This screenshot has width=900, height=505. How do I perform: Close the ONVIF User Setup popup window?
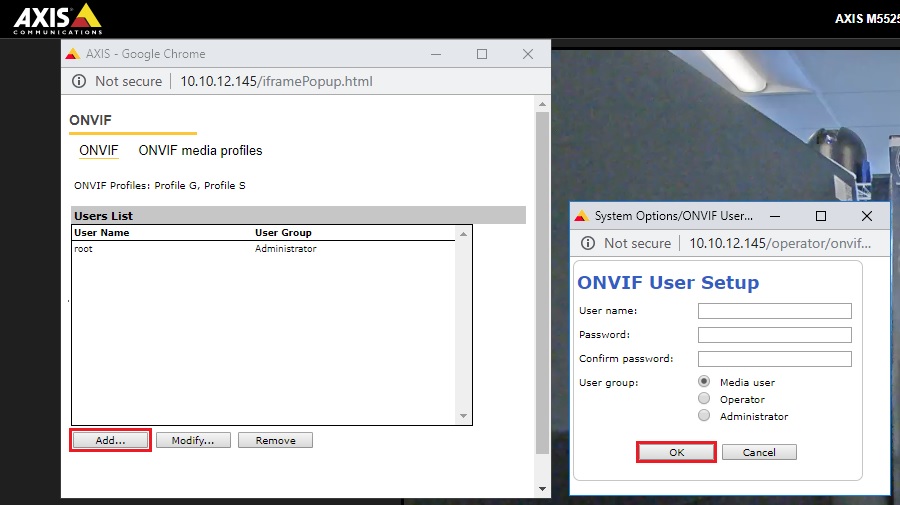pos(867,215)
